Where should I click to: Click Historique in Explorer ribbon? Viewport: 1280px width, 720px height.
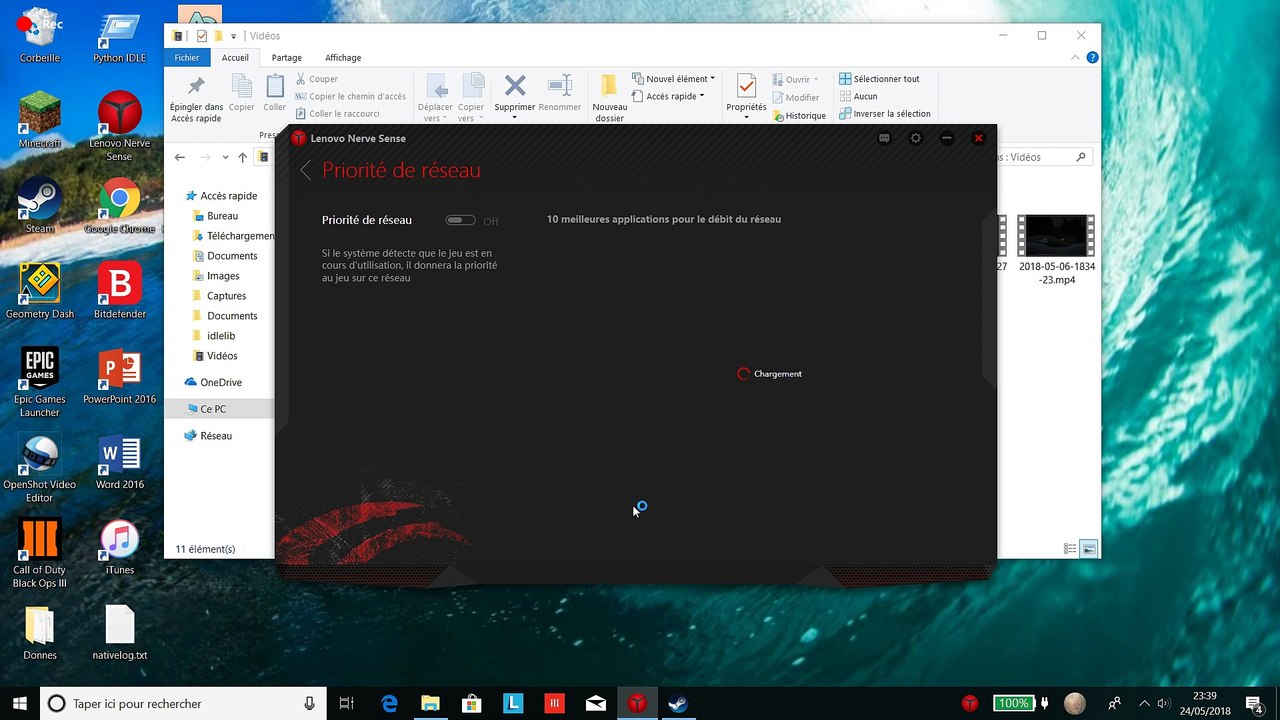(x=799, y=116)
